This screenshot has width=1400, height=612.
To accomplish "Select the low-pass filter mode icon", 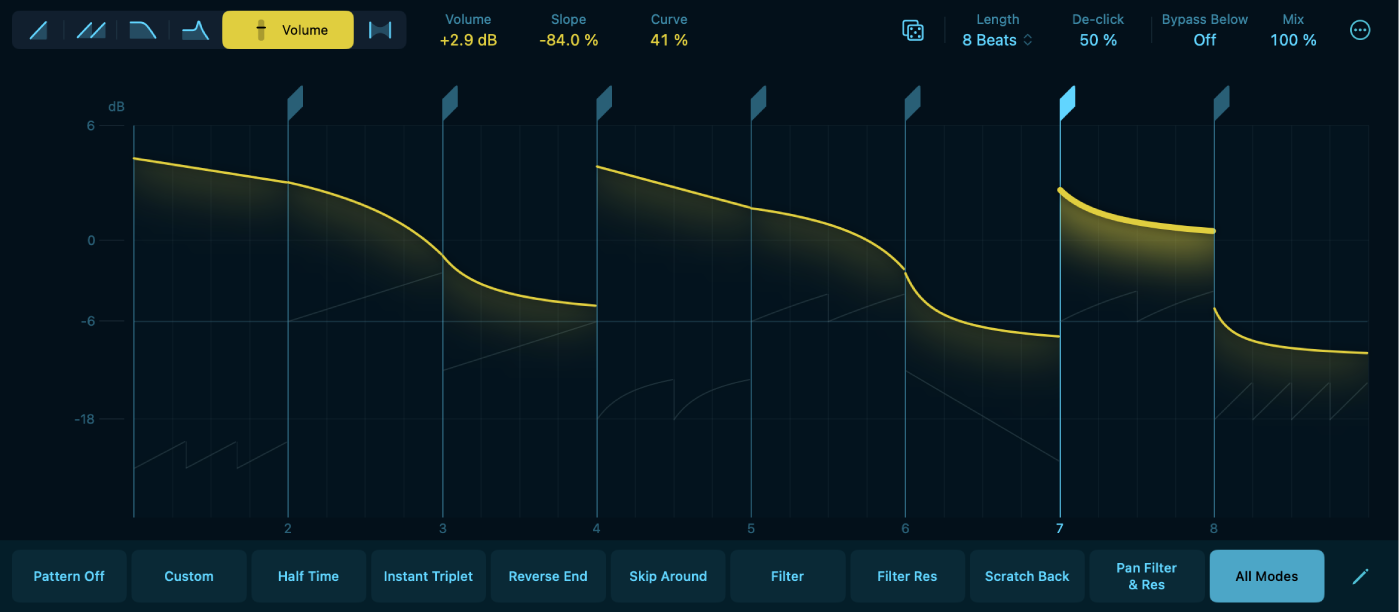I will (x=143, y=30).
